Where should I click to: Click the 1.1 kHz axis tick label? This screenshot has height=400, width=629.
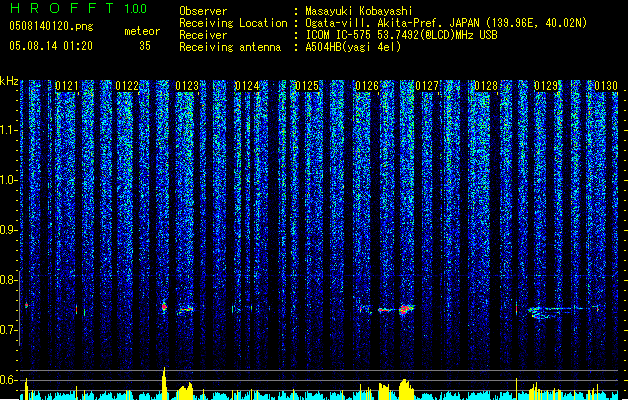click(9, 130)
